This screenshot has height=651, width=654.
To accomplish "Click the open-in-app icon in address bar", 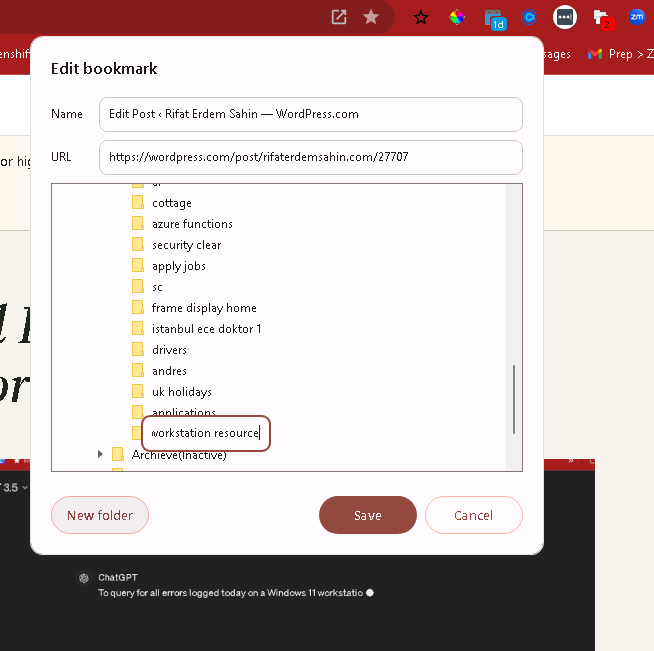I will 339,17.
